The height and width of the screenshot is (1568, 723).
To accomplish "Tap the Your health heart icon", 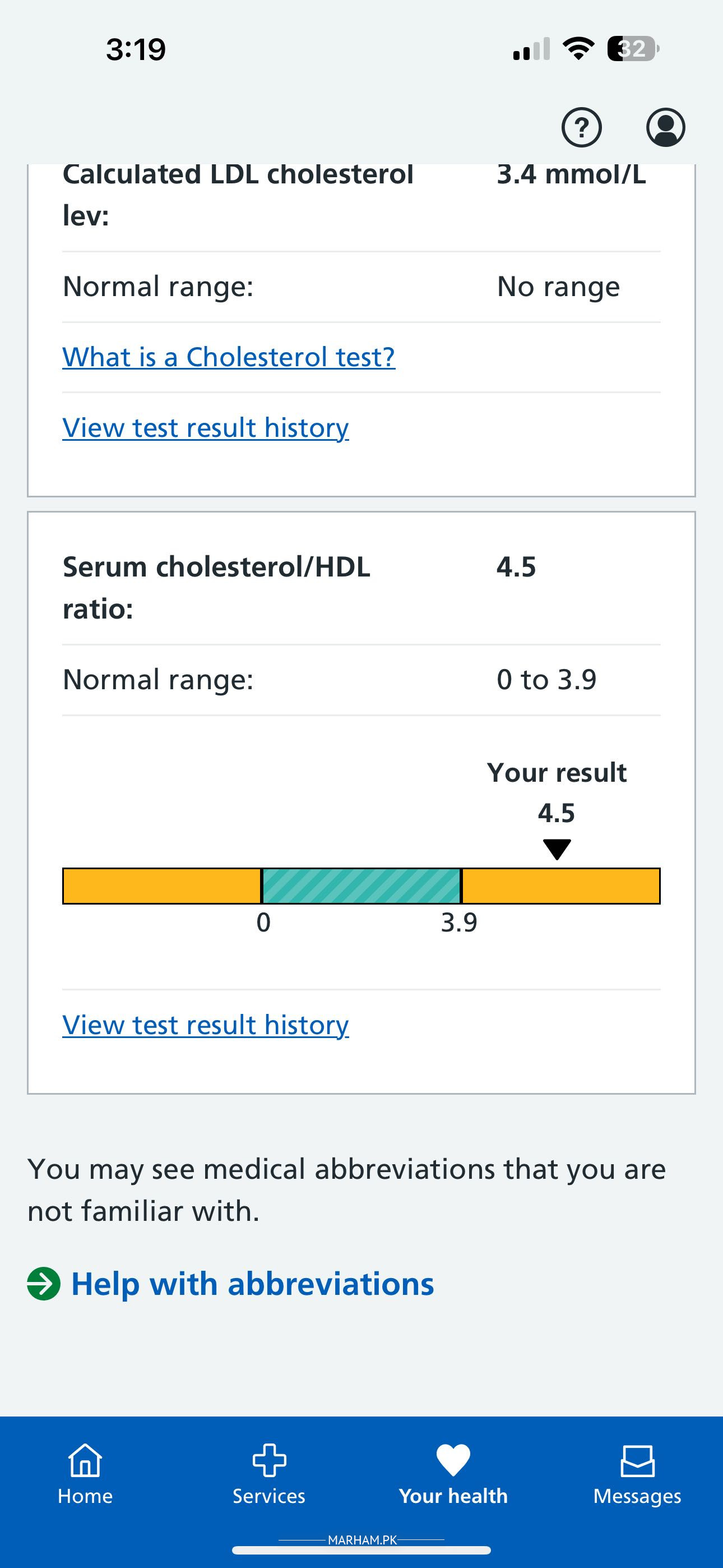I will 453,1460.
